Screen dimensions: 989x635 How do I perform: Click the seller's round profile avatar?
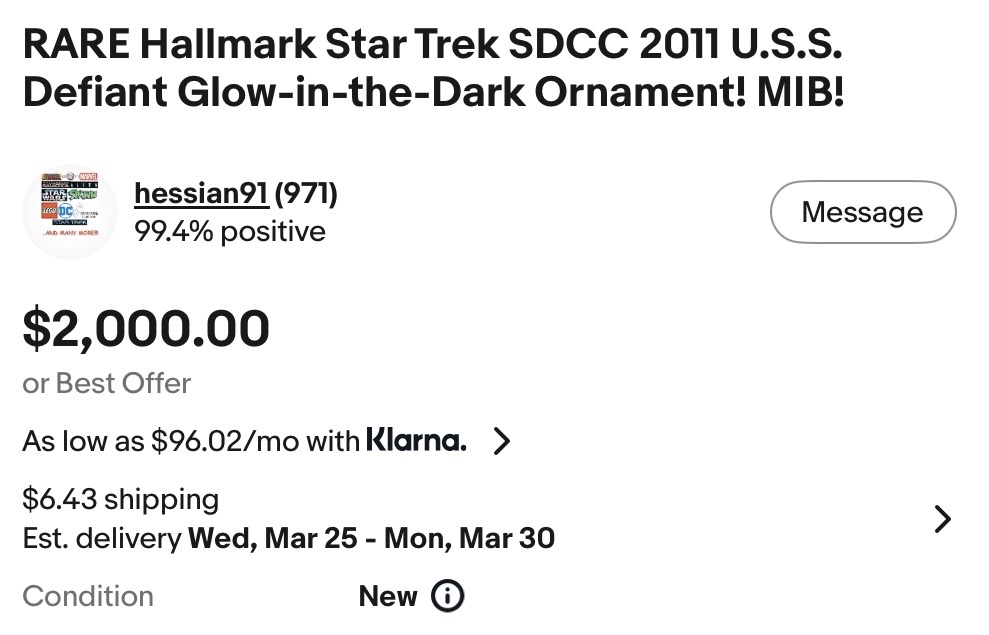pyautogui.click(x=70, y=212)
